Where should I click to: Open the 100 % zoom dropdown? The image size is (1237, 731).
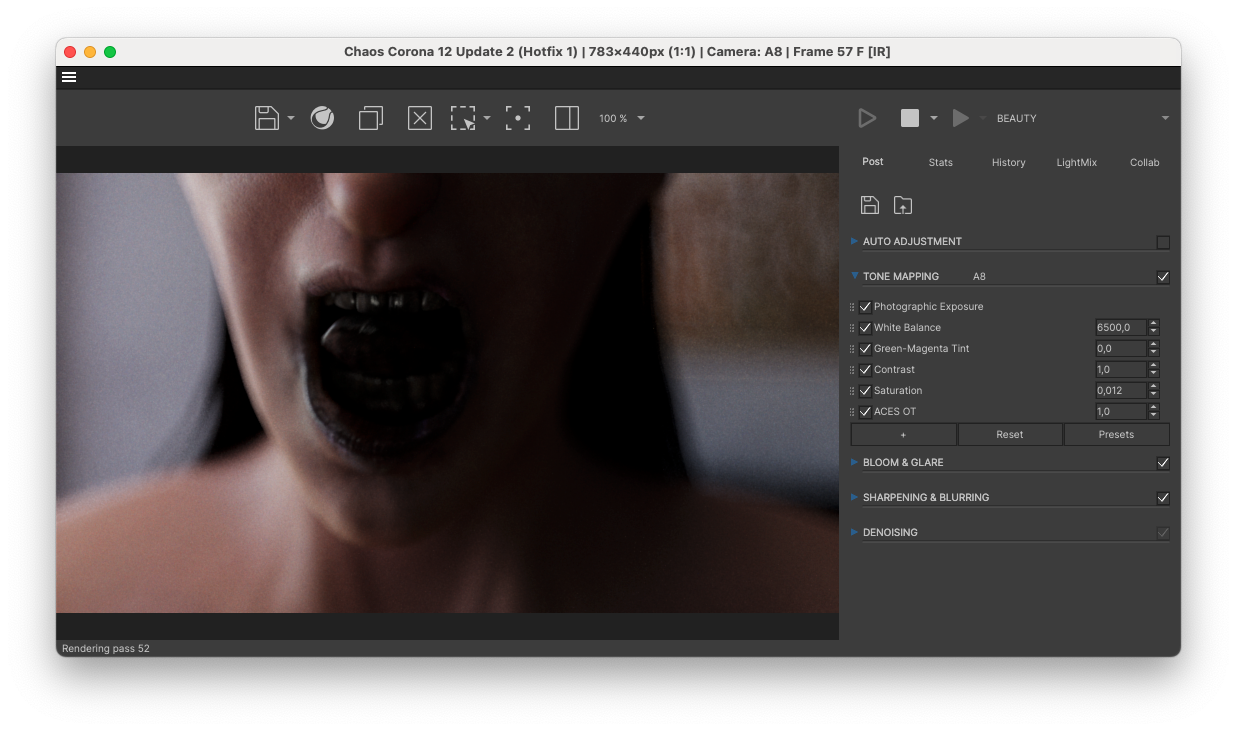pos(622,118)
